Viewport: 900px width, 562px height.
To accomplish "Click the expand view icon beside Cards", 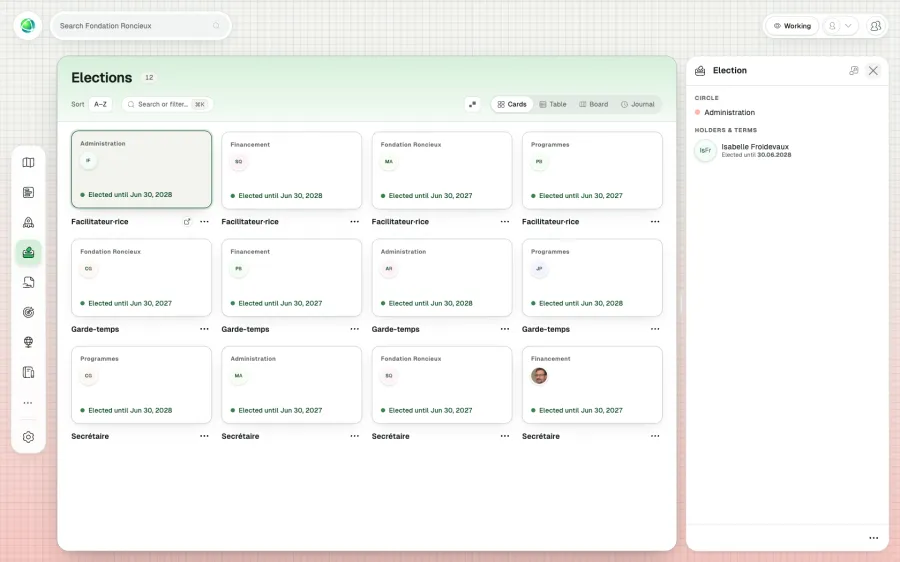I will pos(472,104).
